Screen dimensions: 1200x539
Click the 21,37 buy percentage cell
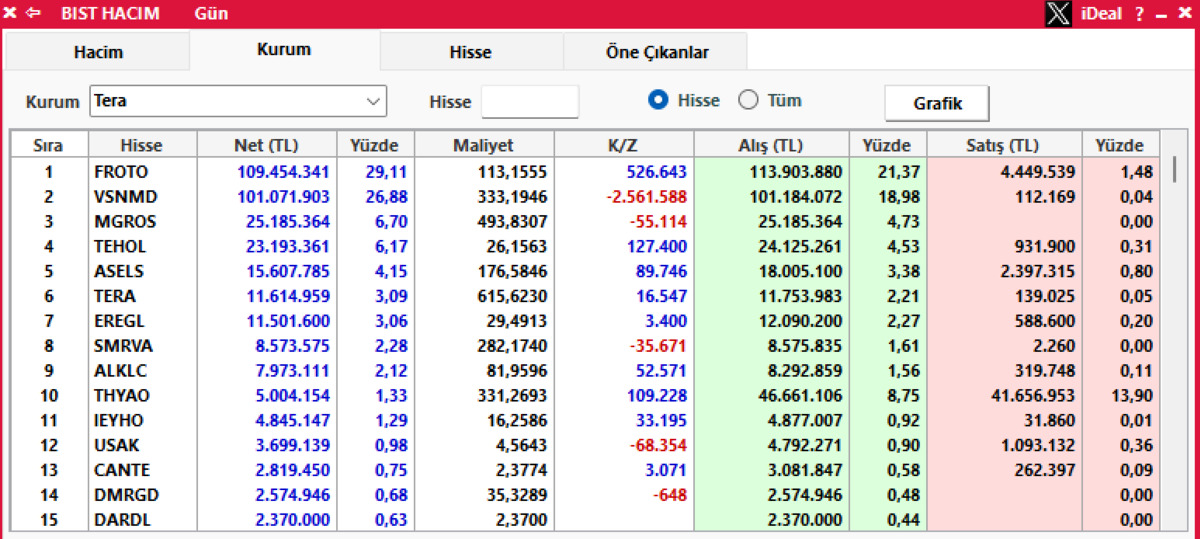(x=900, y=172)
